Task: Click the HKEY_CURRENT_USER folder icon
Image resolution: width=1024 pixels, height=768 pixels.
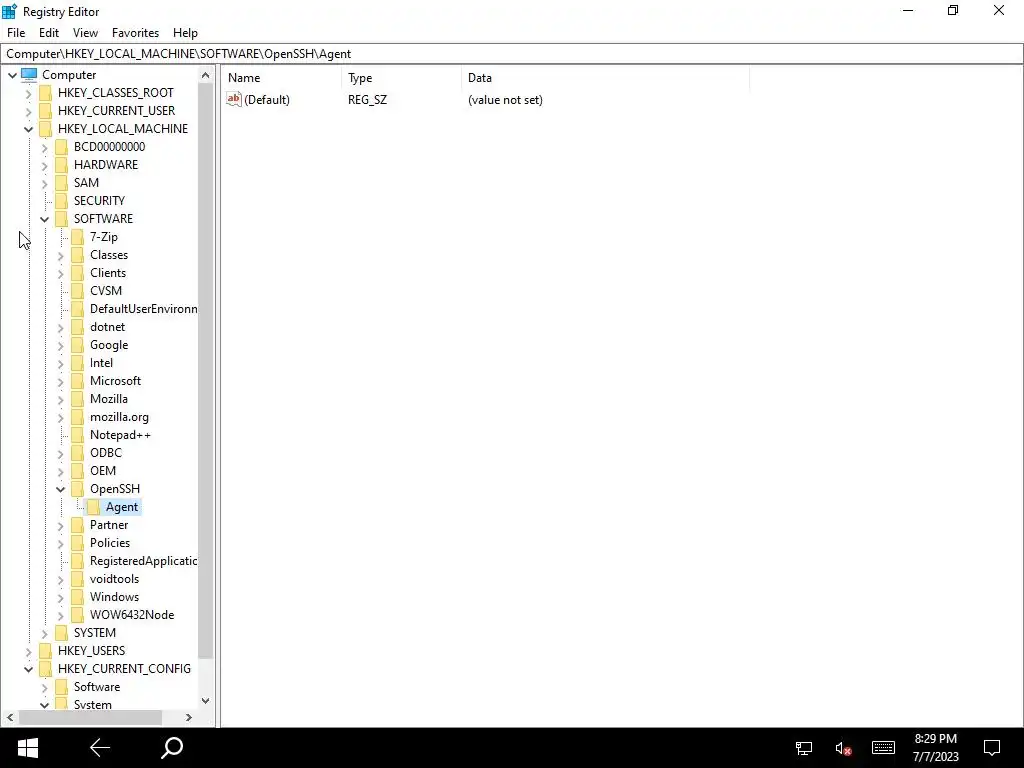Action: (x=46, y=110)
